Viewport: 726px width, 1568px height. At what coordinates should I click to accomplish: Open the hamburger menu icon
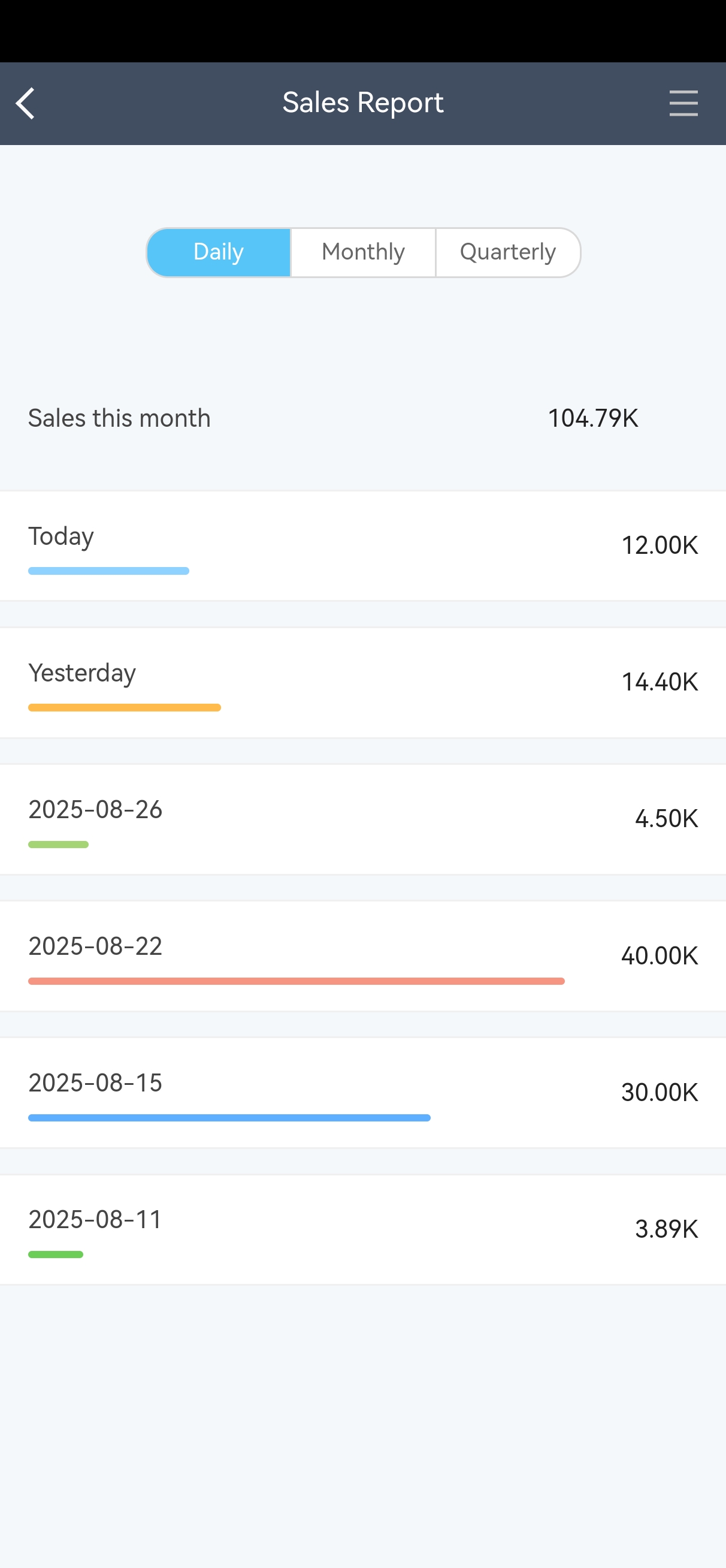click(683, 104)
